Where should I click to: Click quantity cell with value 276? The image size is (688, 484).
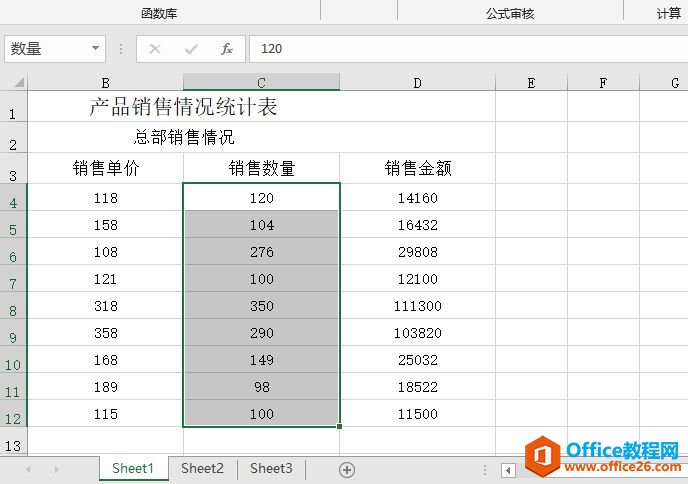pyautogui.click(x=262, y=251)
